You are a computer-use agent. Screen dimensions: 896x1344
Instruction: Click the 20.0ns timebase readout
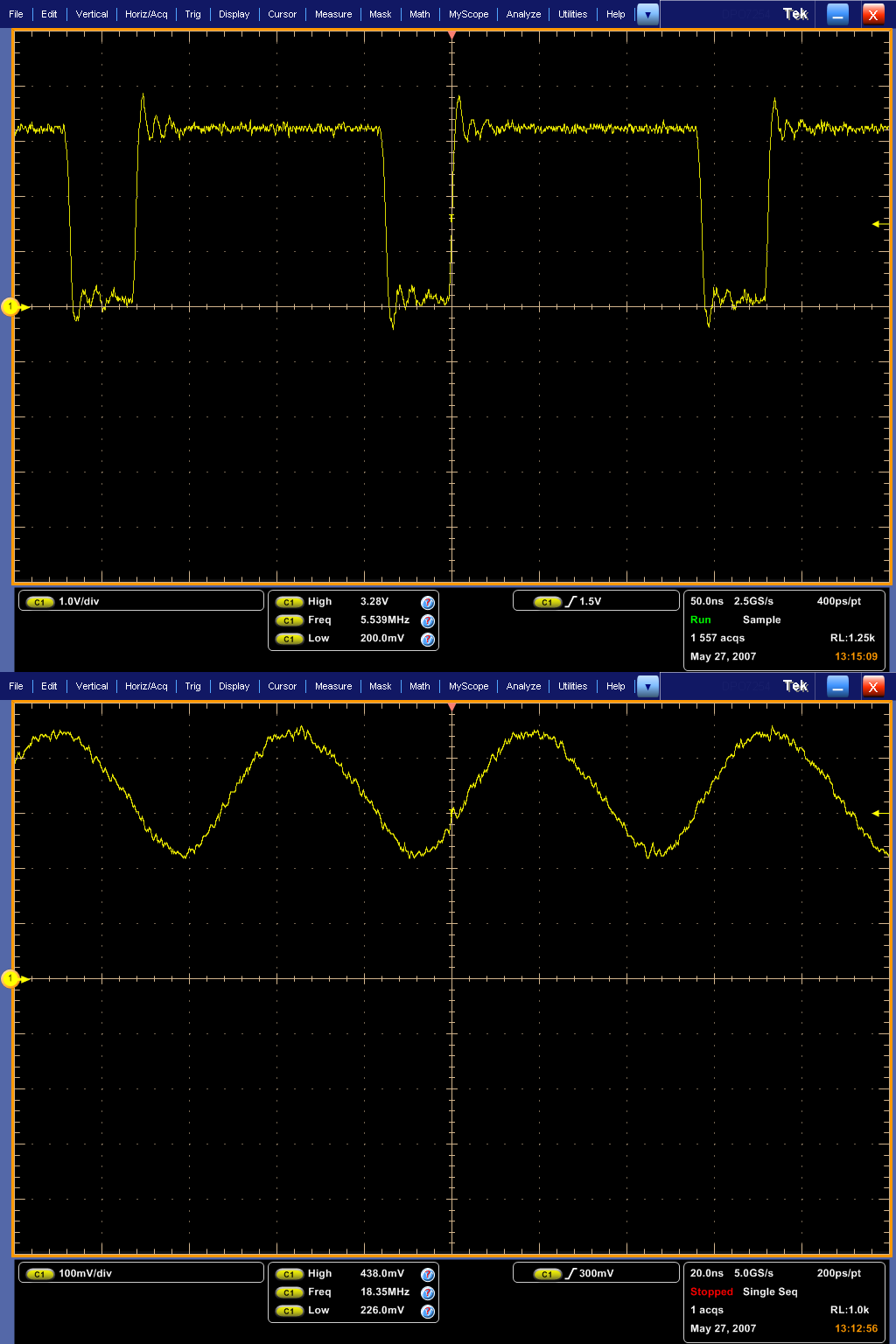(x=707, y=1274)
